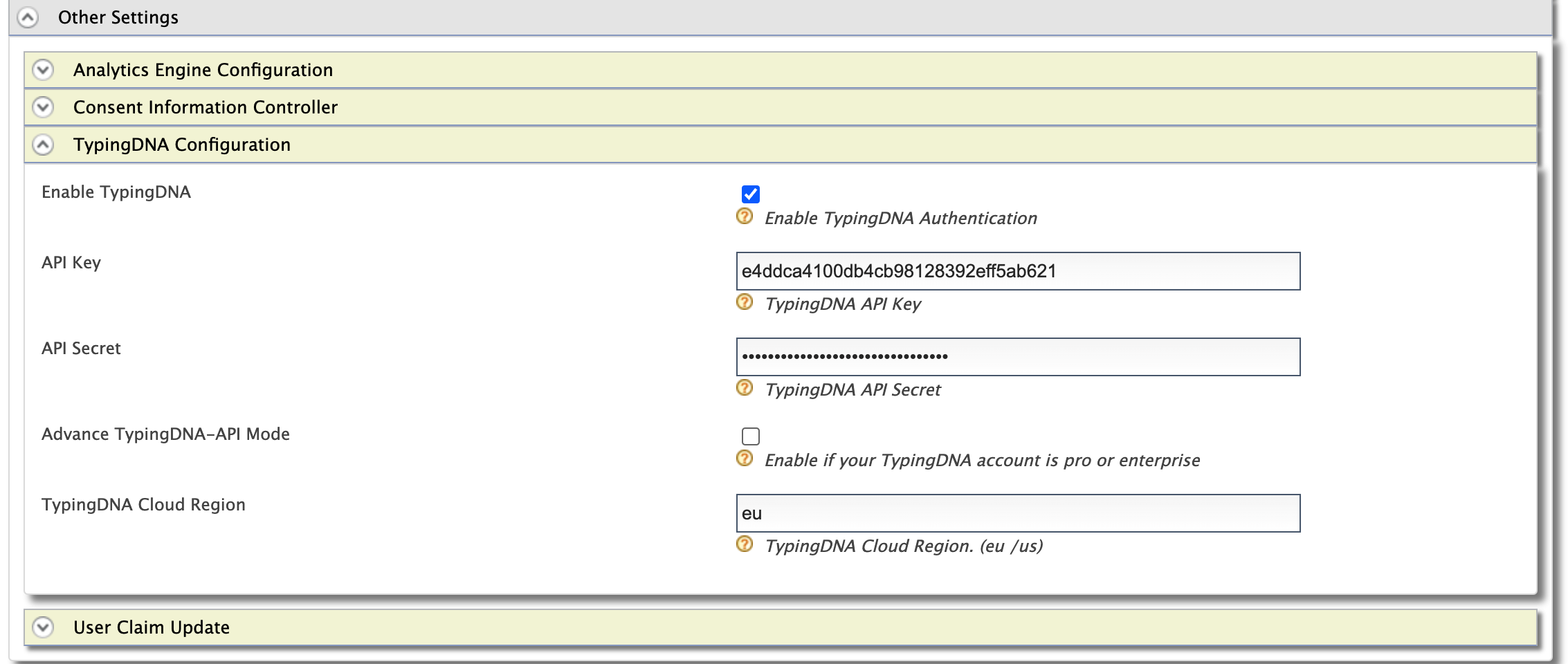Image resolution: width=1568 pixels, height=664 pixels.
Task: Click 'Enable TypingDNA Authentication' hint text
Action: click(901, 219)
